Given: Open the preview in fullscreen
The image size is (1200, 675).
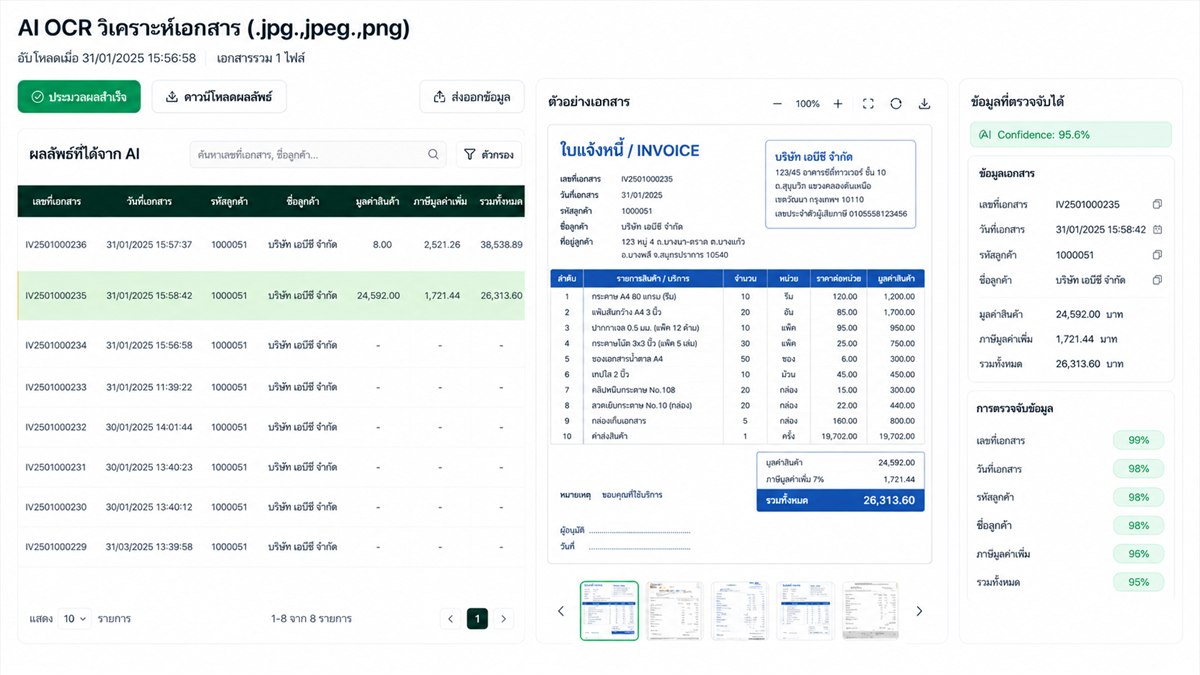Looking at the screenshot, I should [868, 104].
